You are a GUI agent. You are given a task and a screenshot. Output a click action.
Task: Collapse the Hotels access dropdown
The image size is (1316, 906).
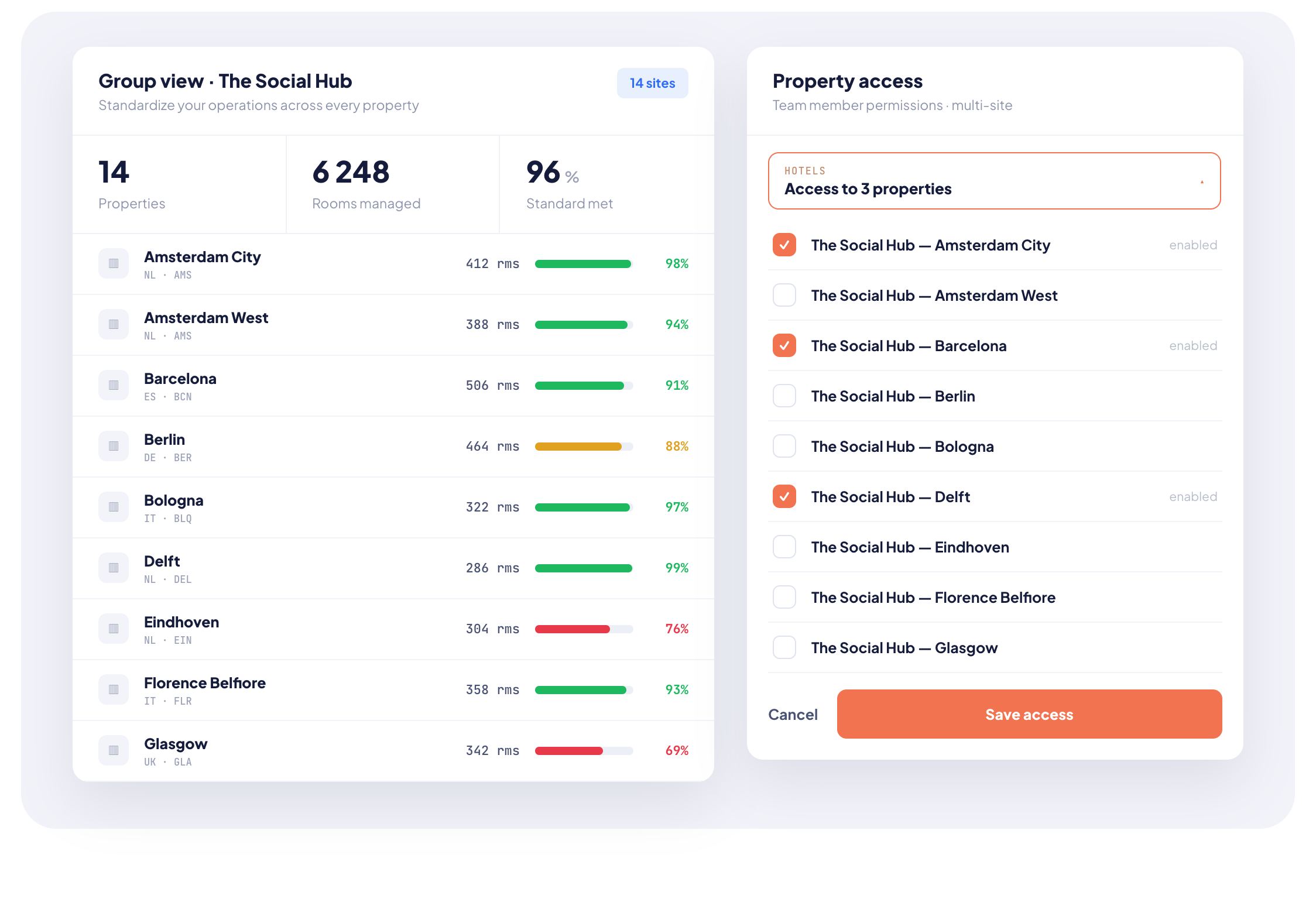click(994, 181)
